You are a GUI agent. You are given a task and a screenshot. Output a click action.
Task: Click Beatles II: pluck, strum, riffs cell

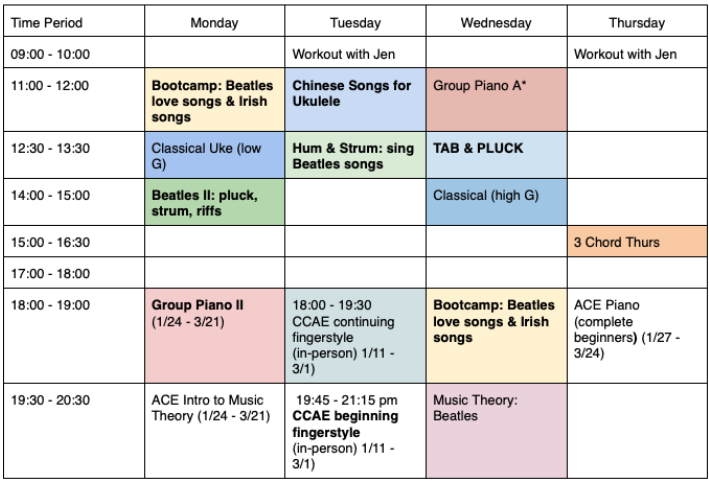point(215,203)
